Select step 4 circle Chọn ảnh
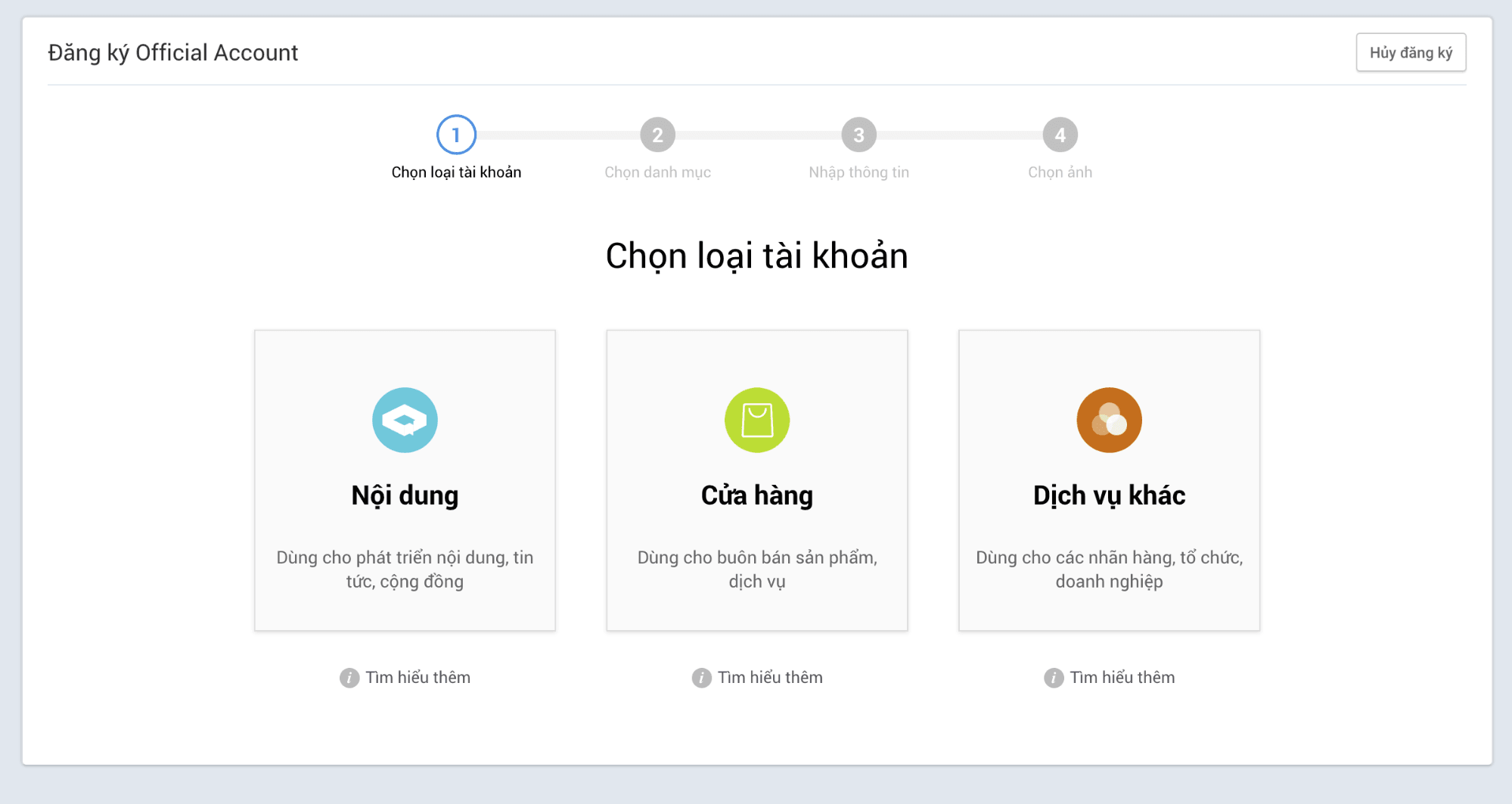This screenshot has width=1512, height=804. click(x=1060, y=135)
